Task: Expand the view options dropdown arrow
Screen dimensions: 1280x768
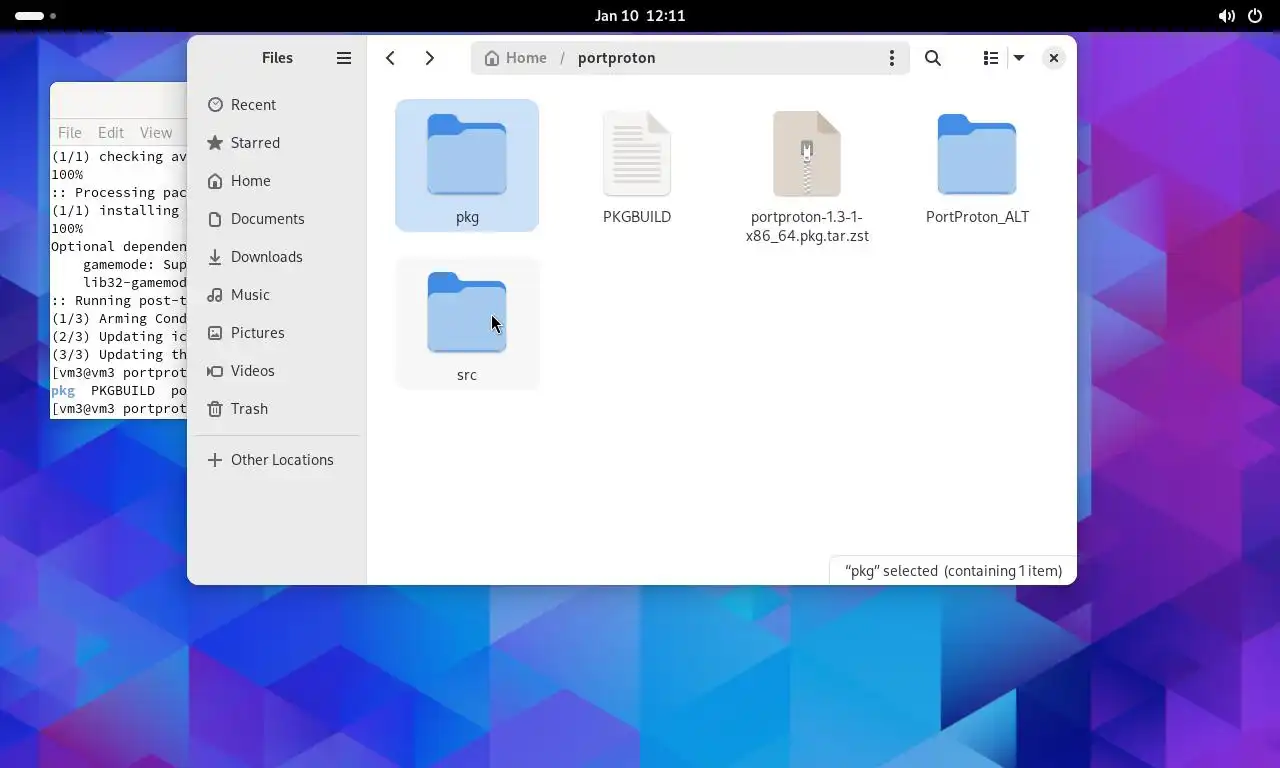Action: click(x=1019, y=58)
